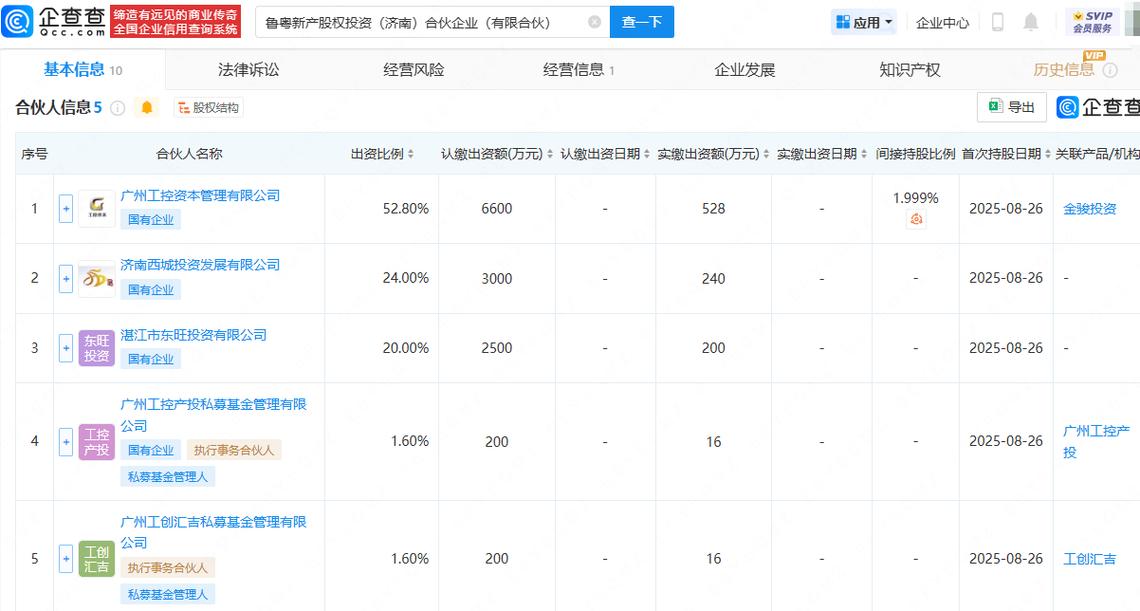Click the info icon beside 合伙人信息

click(x=118, y=106)
